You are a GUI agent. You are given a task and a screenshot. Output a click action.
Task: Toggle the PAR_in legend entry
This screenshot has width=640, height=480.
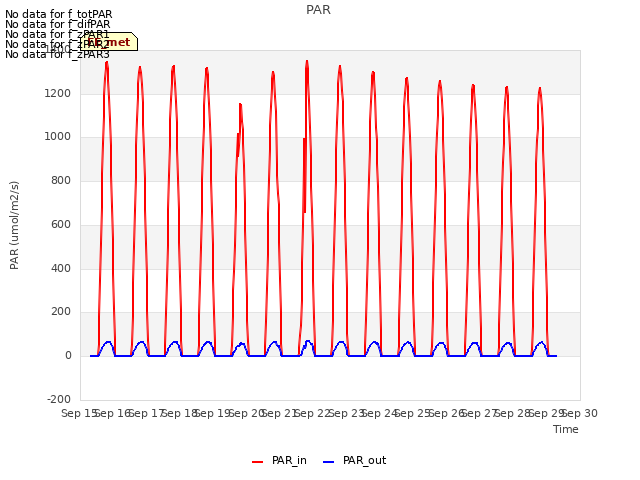pos(279,461)
